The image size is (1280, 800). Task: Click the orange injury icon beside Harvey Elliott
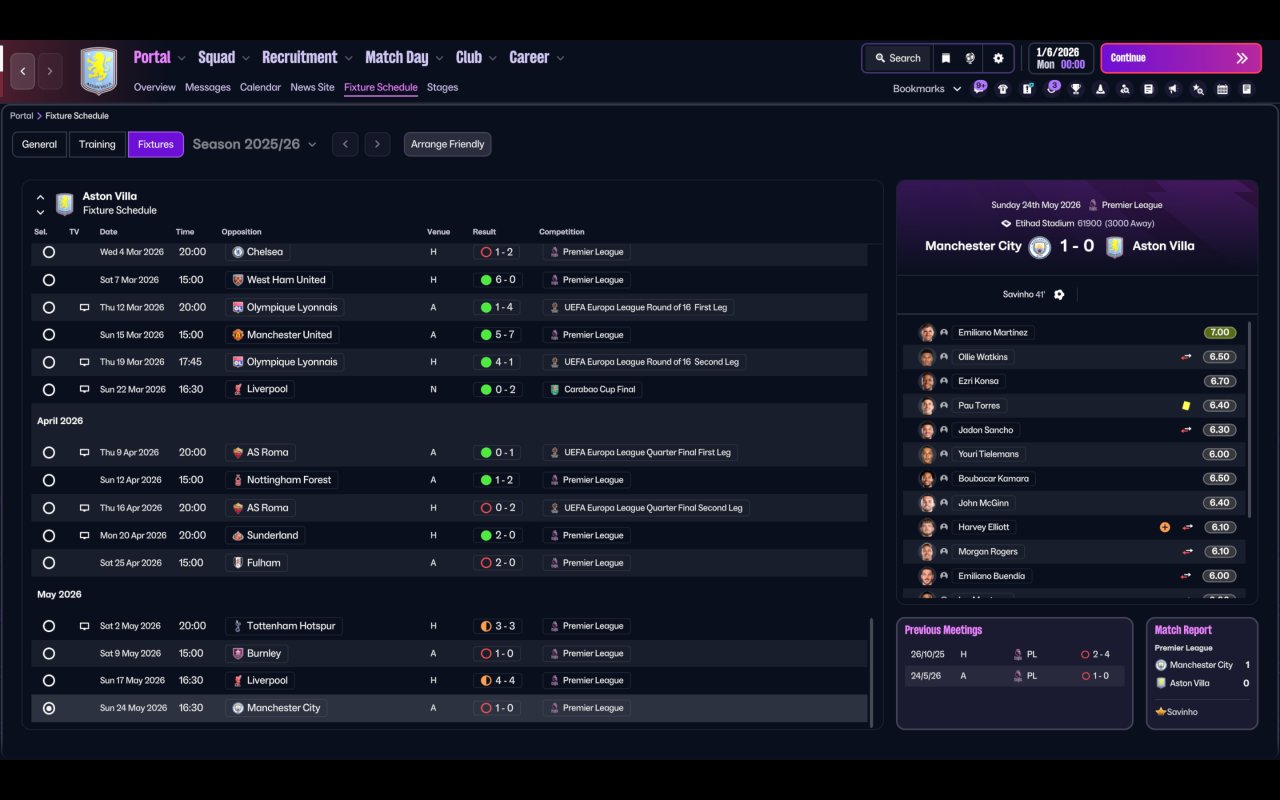coord(1165,527)
